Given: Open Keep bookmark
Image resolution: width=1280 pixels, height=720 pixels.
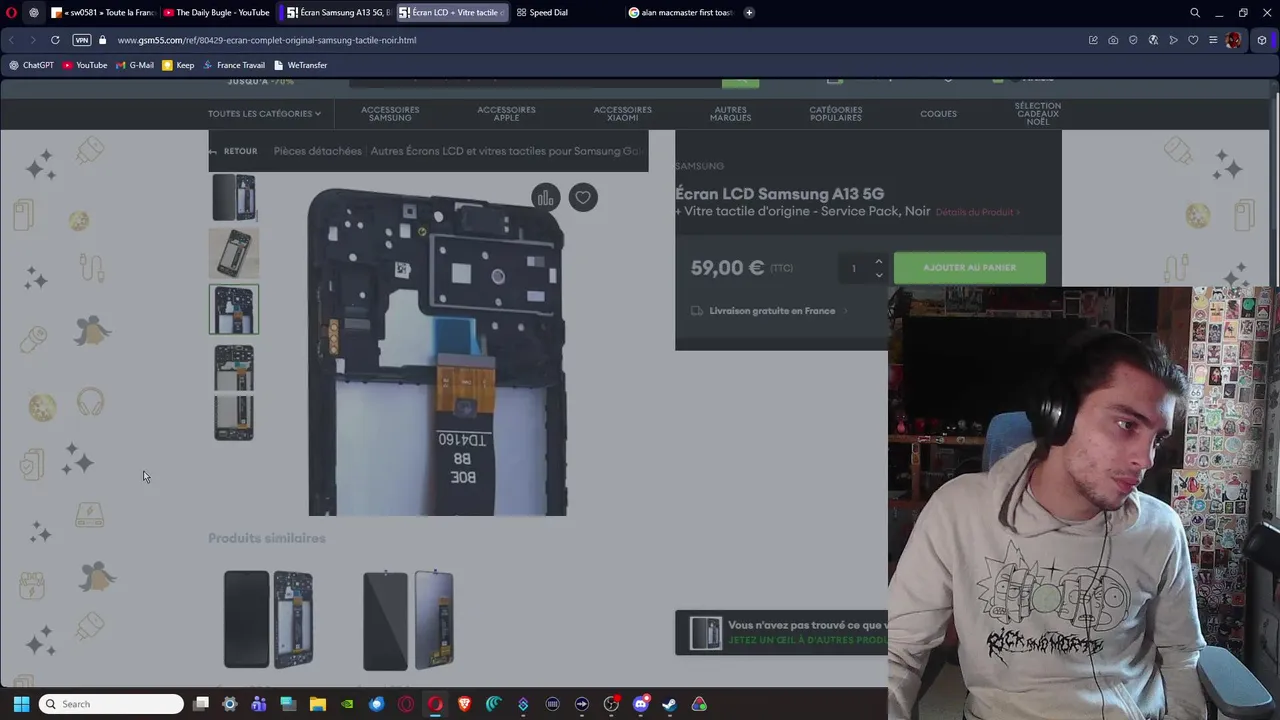Looking at the screenshot, I should click(178, 65).
